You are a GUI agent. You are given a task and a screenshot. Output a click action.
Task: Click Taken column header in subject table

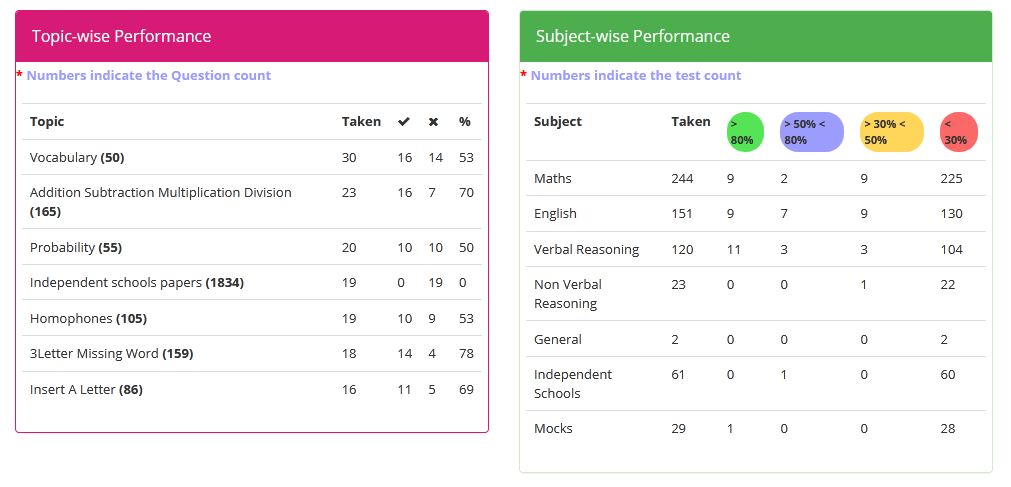point(691,121)
